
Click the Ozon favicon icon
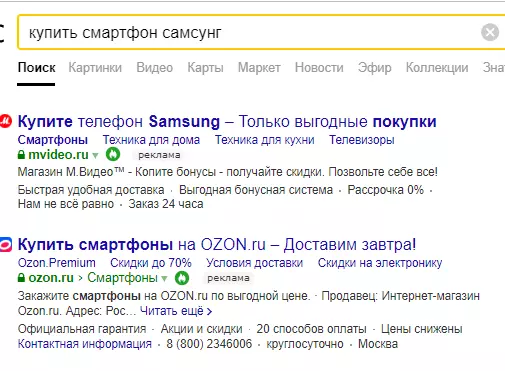[x=6, y=244]
